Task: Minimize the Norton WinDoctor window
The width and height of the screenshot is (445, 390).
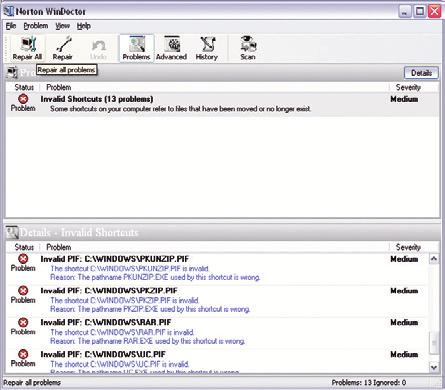Action: 405,12
